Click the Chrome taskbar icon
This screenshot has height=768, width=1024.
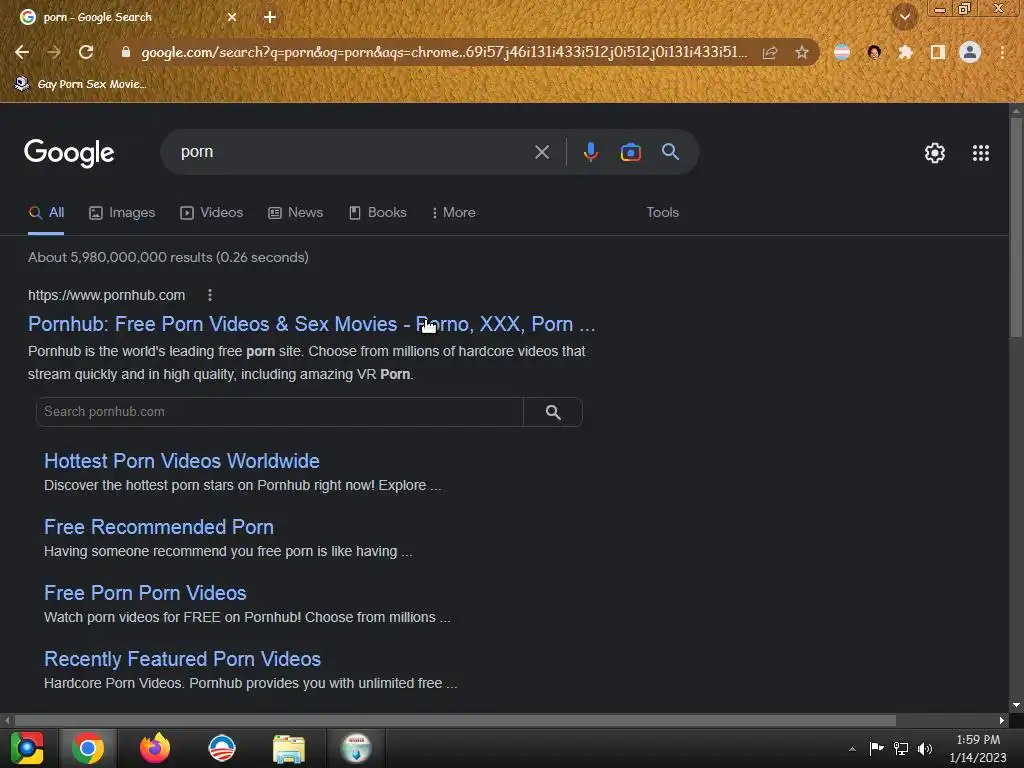point(88,748)
